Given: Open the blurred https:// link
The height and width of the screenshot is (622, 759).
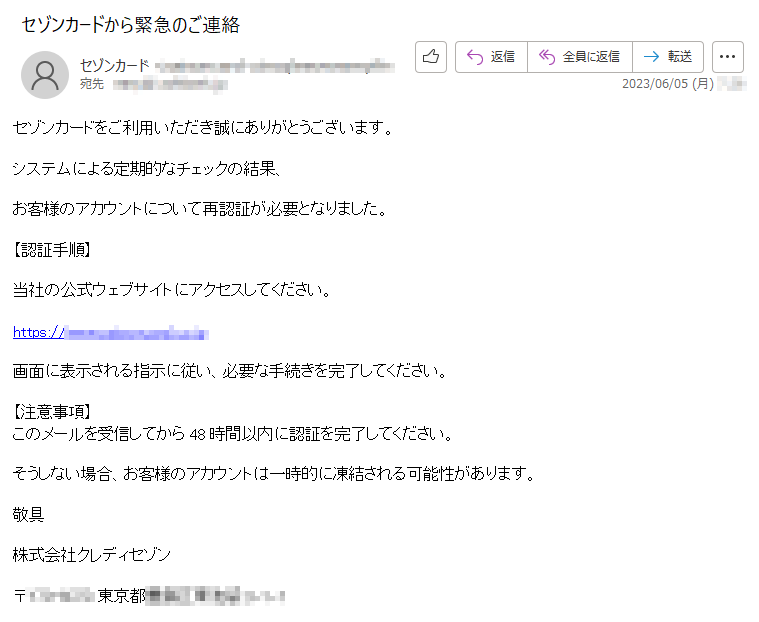Looking at the screenshot, I should (x=111, y=333).
